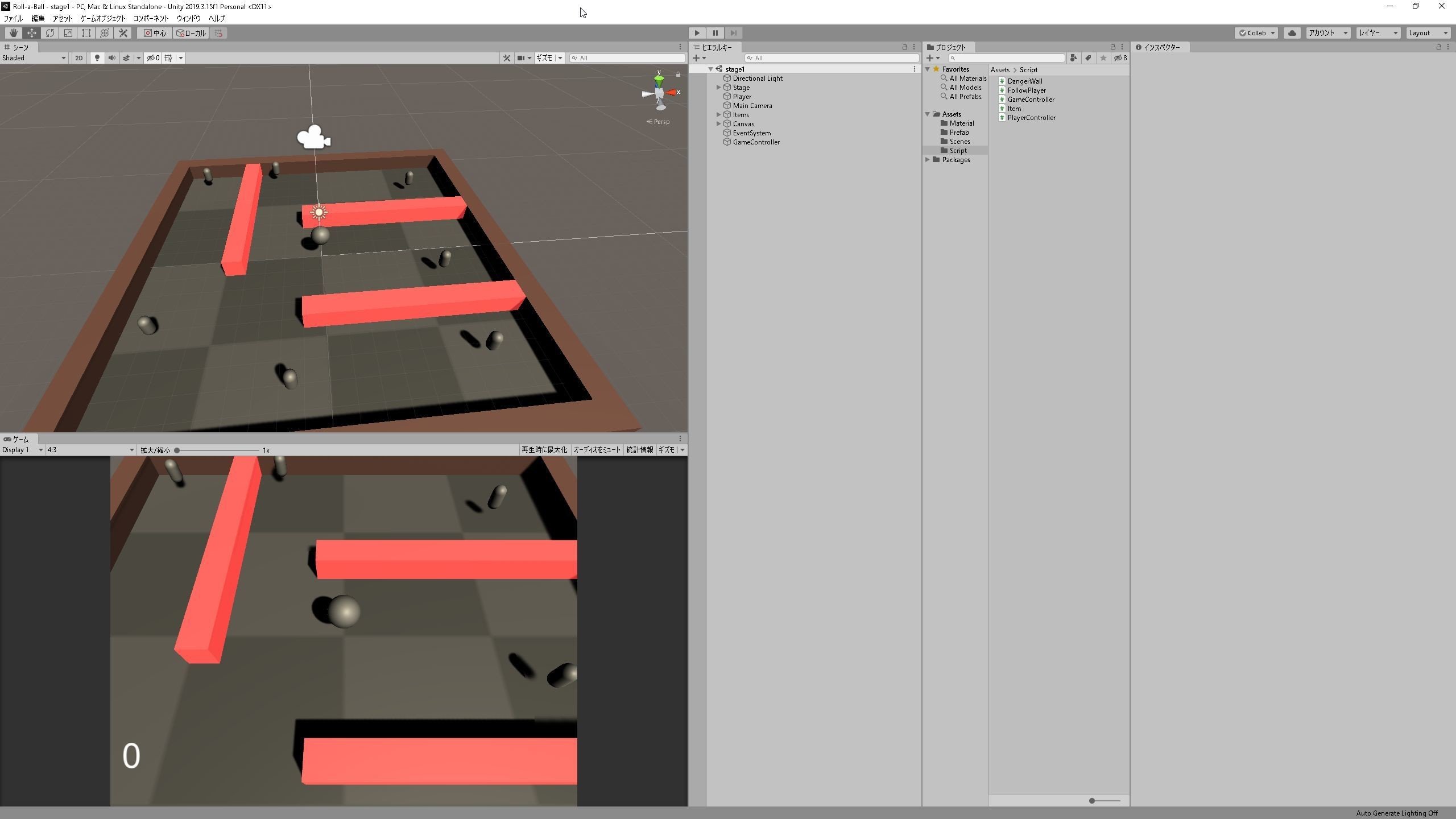This screenshot has height=819, width=1456.
Task: Select the Rect Transform tool
Action: pos(86,33)
